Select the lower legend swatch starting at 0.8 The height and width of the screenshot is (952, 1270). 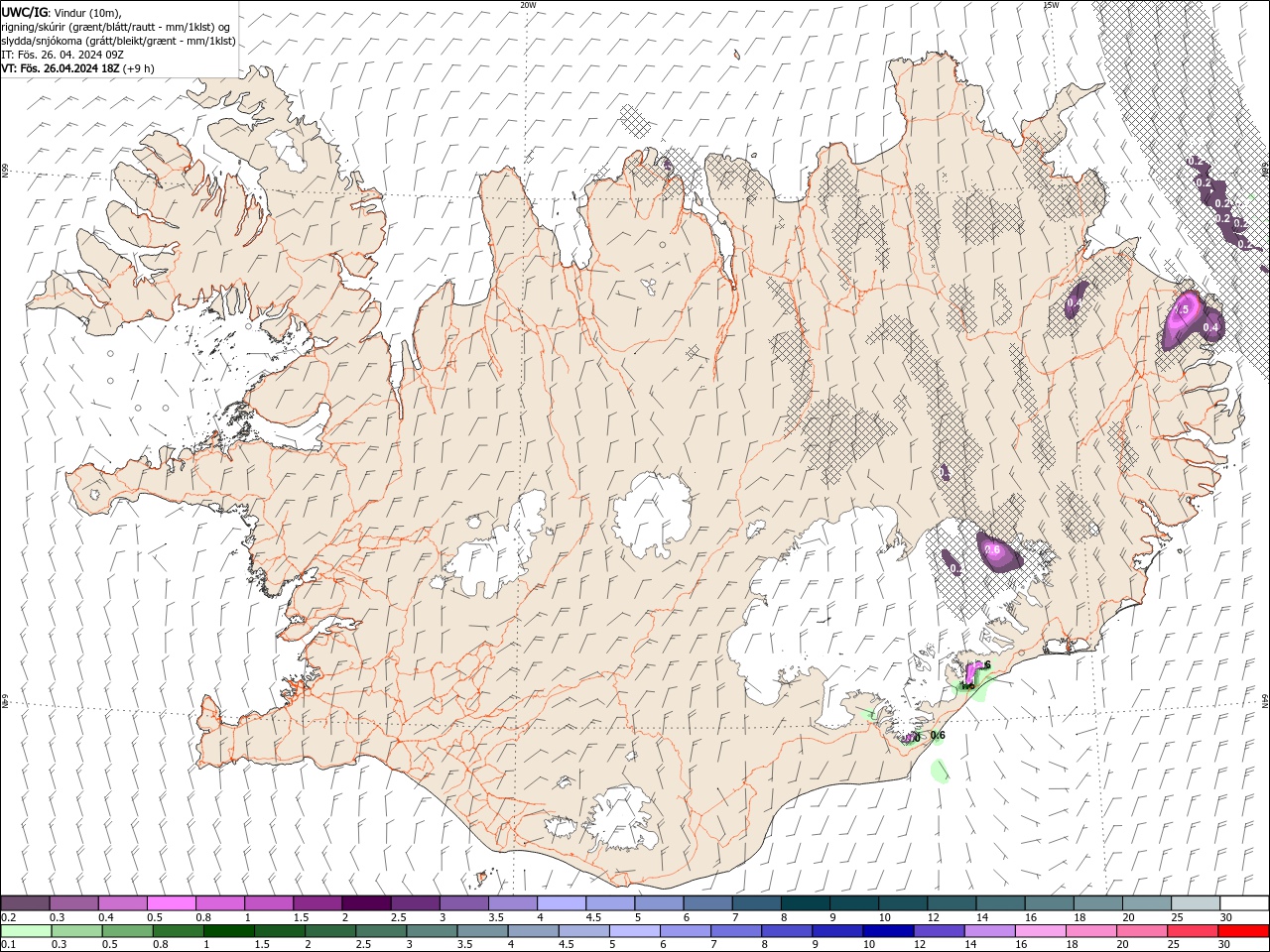[x=178, y=931]
